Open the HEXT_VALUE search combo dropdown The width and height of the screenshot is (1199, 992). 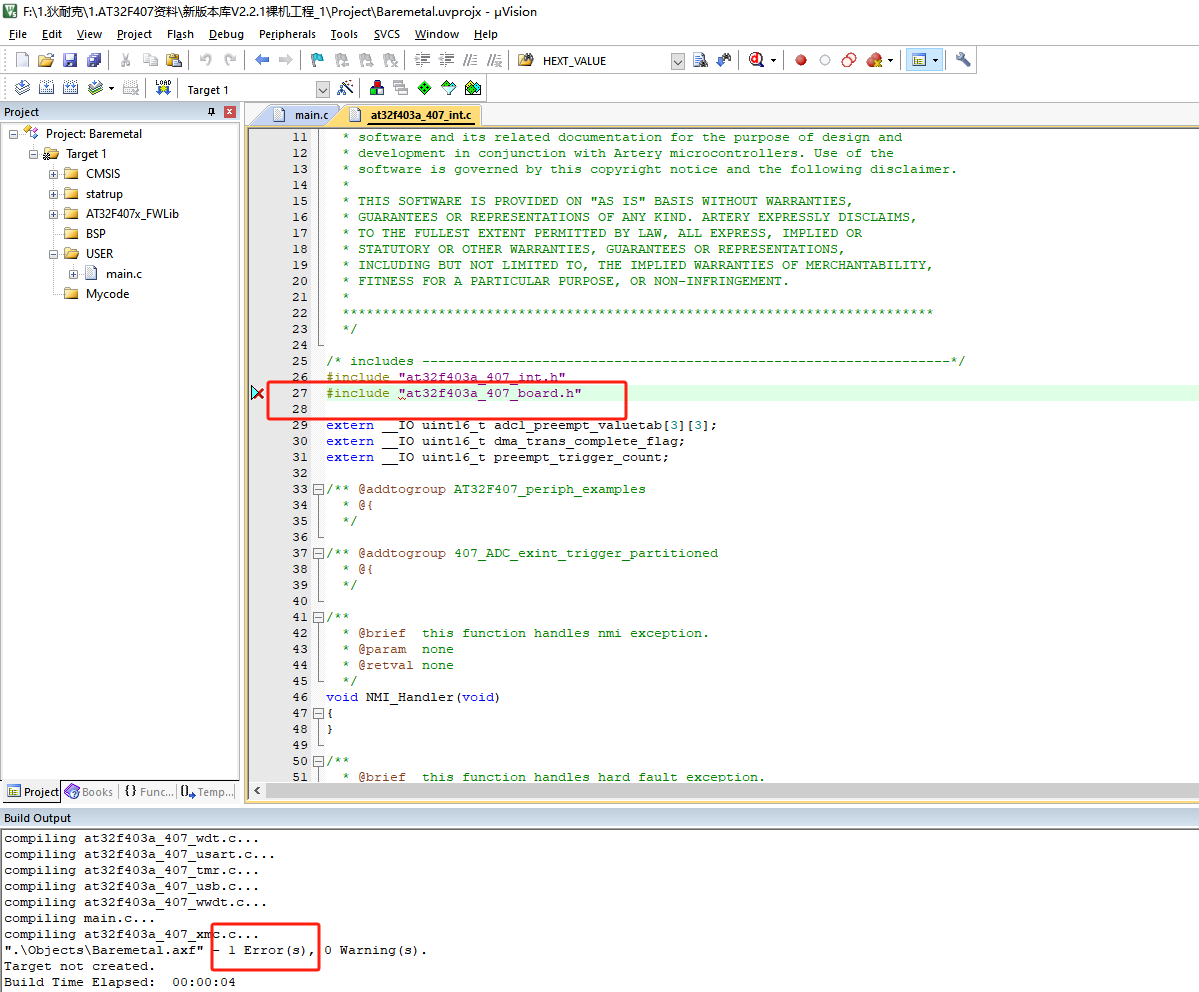pos(677,61)
